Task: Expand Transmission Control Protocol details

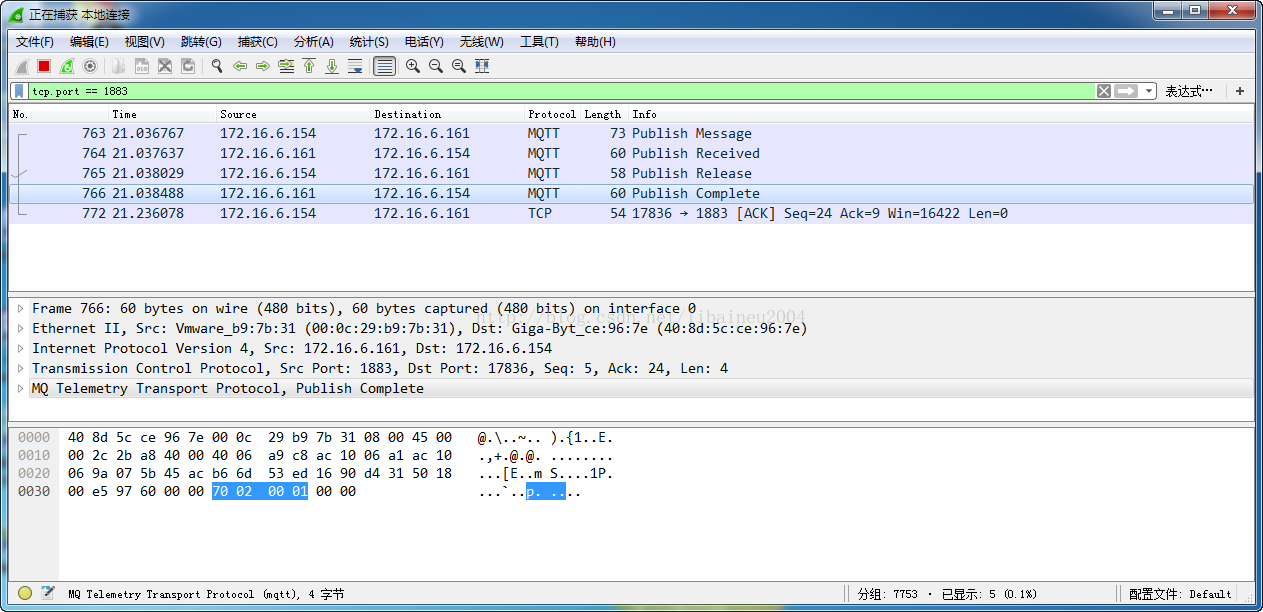Action: coord(20,368)
